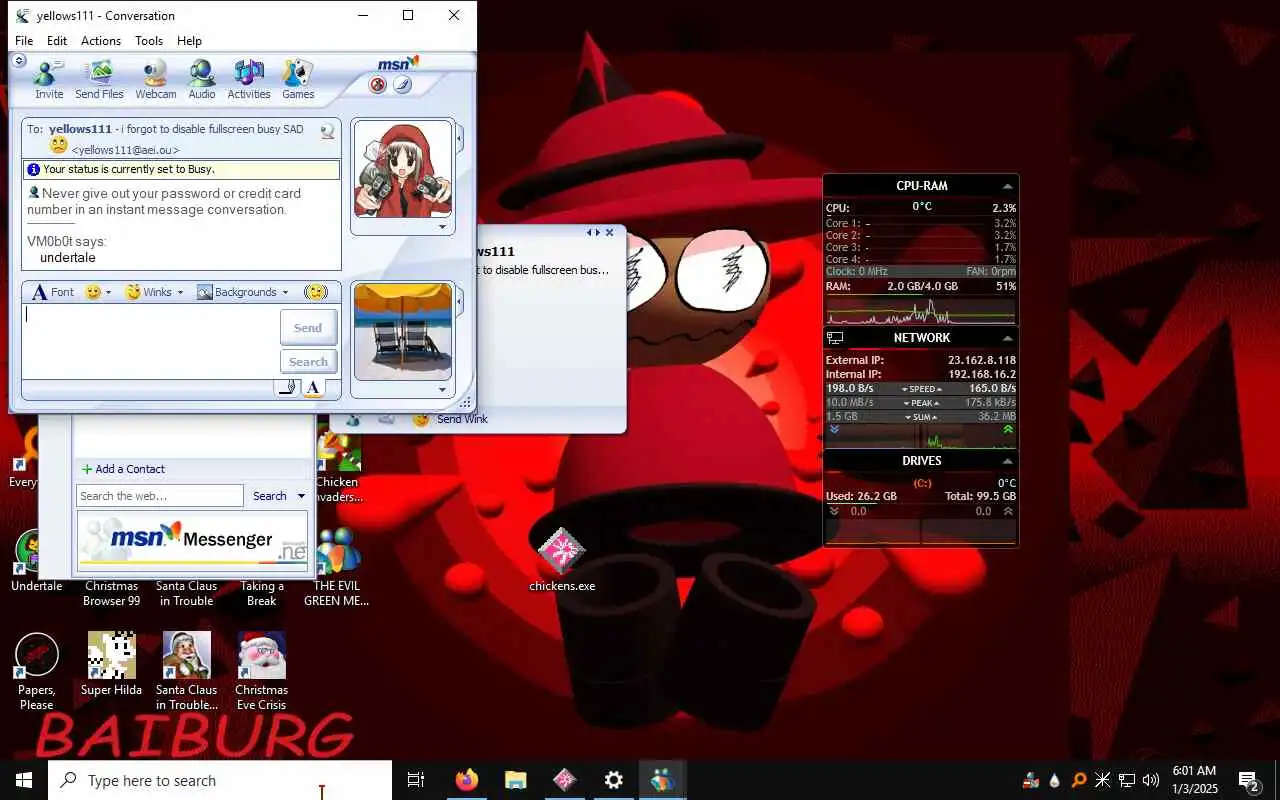The width and height of the screenshot is (1280, 800).
Task: Click the monitor icon in the NETWORK header
Action: tap(835, 338)
